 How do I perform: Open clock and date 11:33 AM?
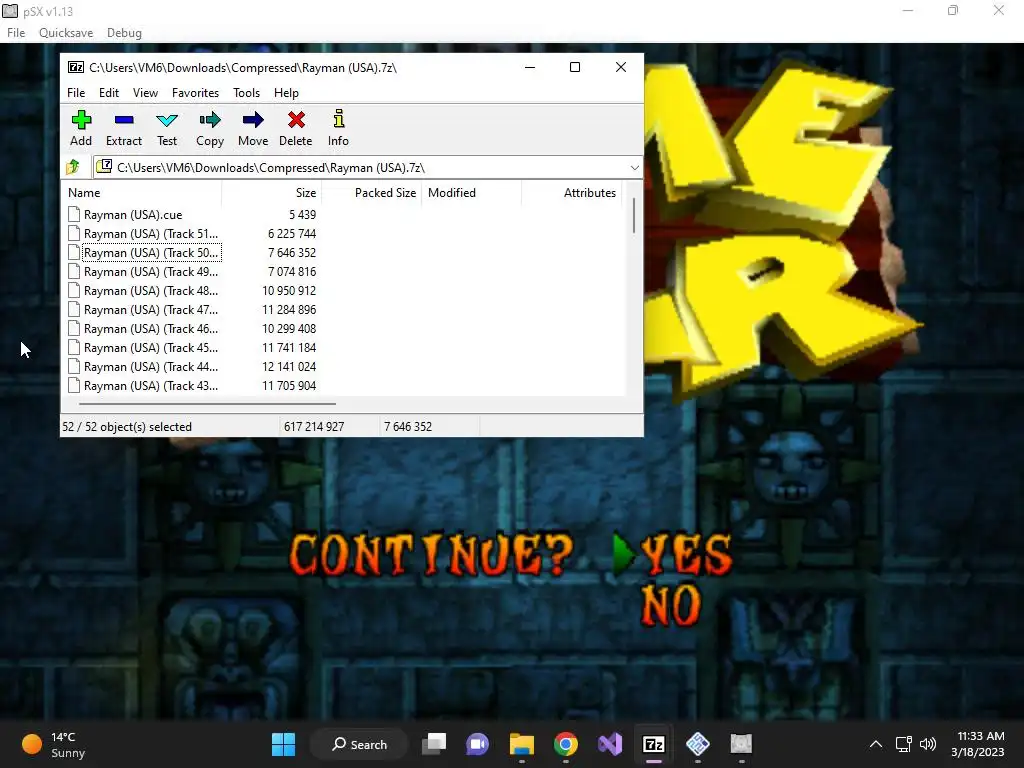tap(977, 744)
